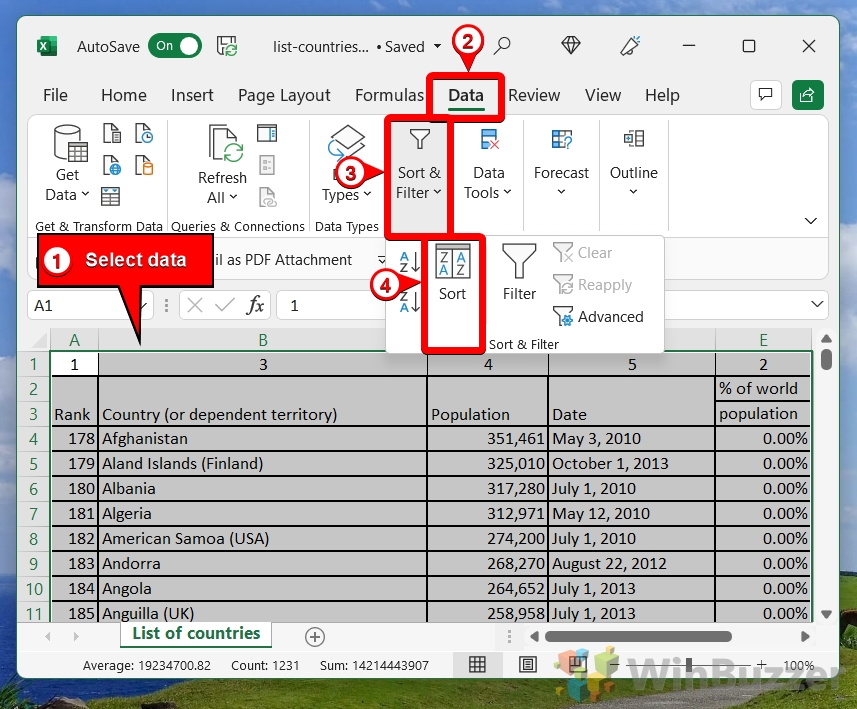Switch to the Home tab

pos(124,95)
